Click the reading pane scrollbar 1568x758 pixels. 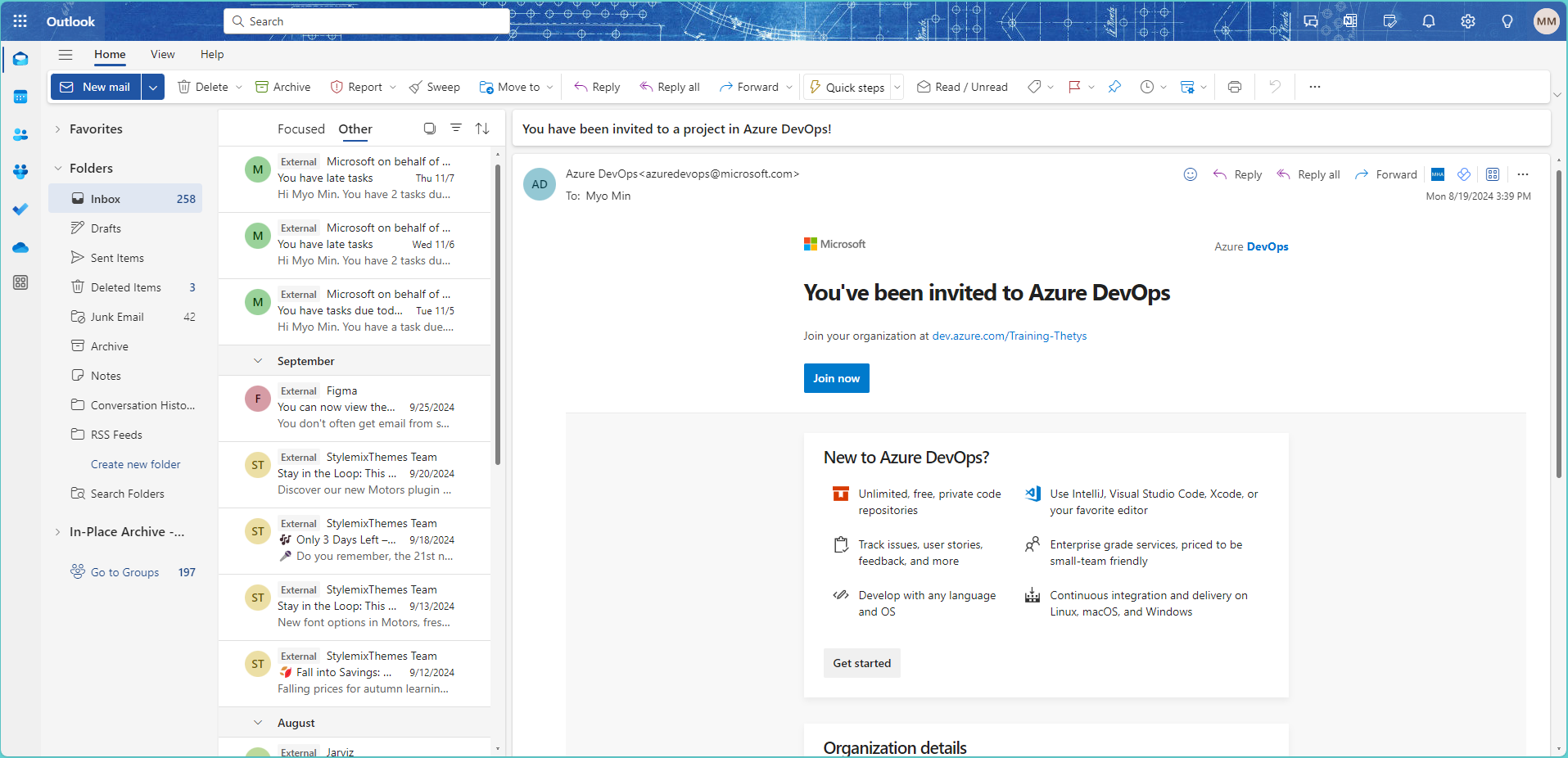pyautogui.click(x=1559, y=323)
